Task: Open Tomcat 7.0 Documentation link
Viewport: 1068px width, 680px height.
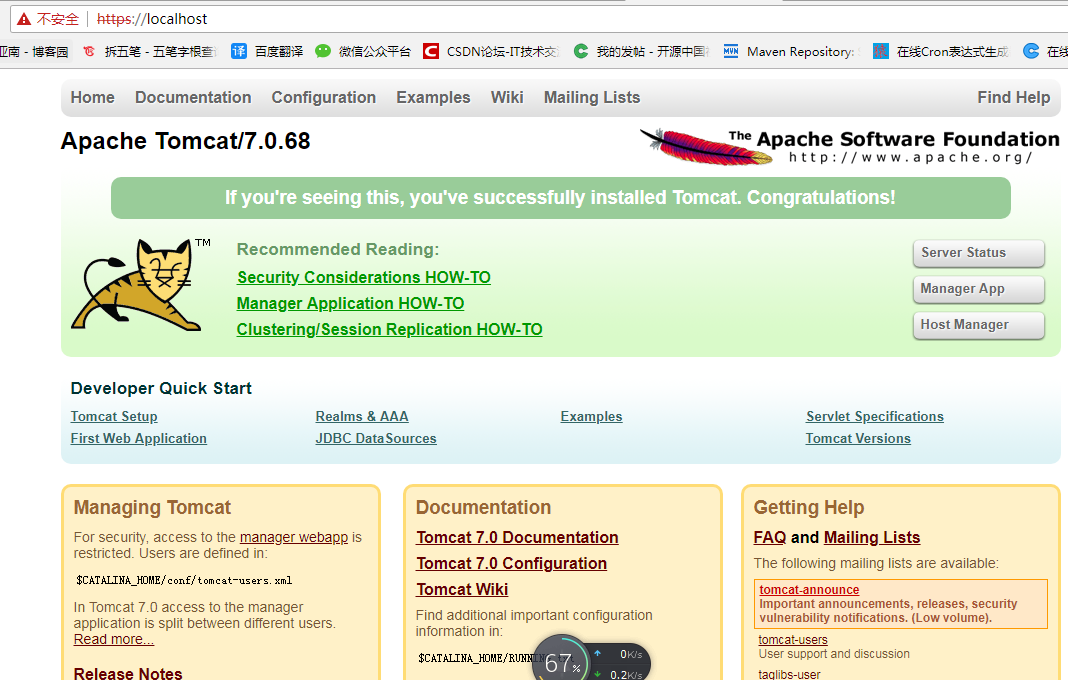Action: click(x=518, y=538)
